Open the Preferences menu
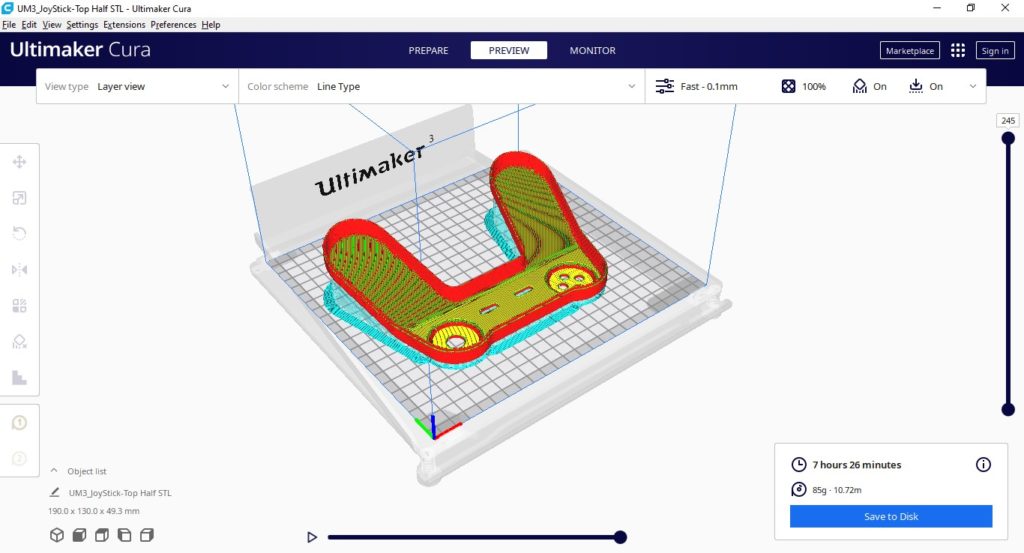The image size is (1024, 553). pos(173,25)
